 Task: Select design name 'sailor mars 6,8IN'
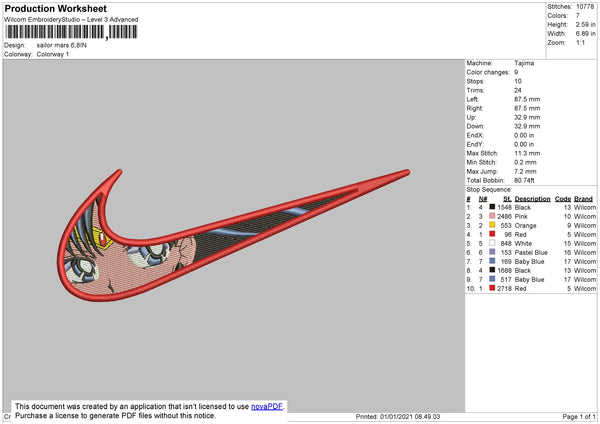click(62, 45)
